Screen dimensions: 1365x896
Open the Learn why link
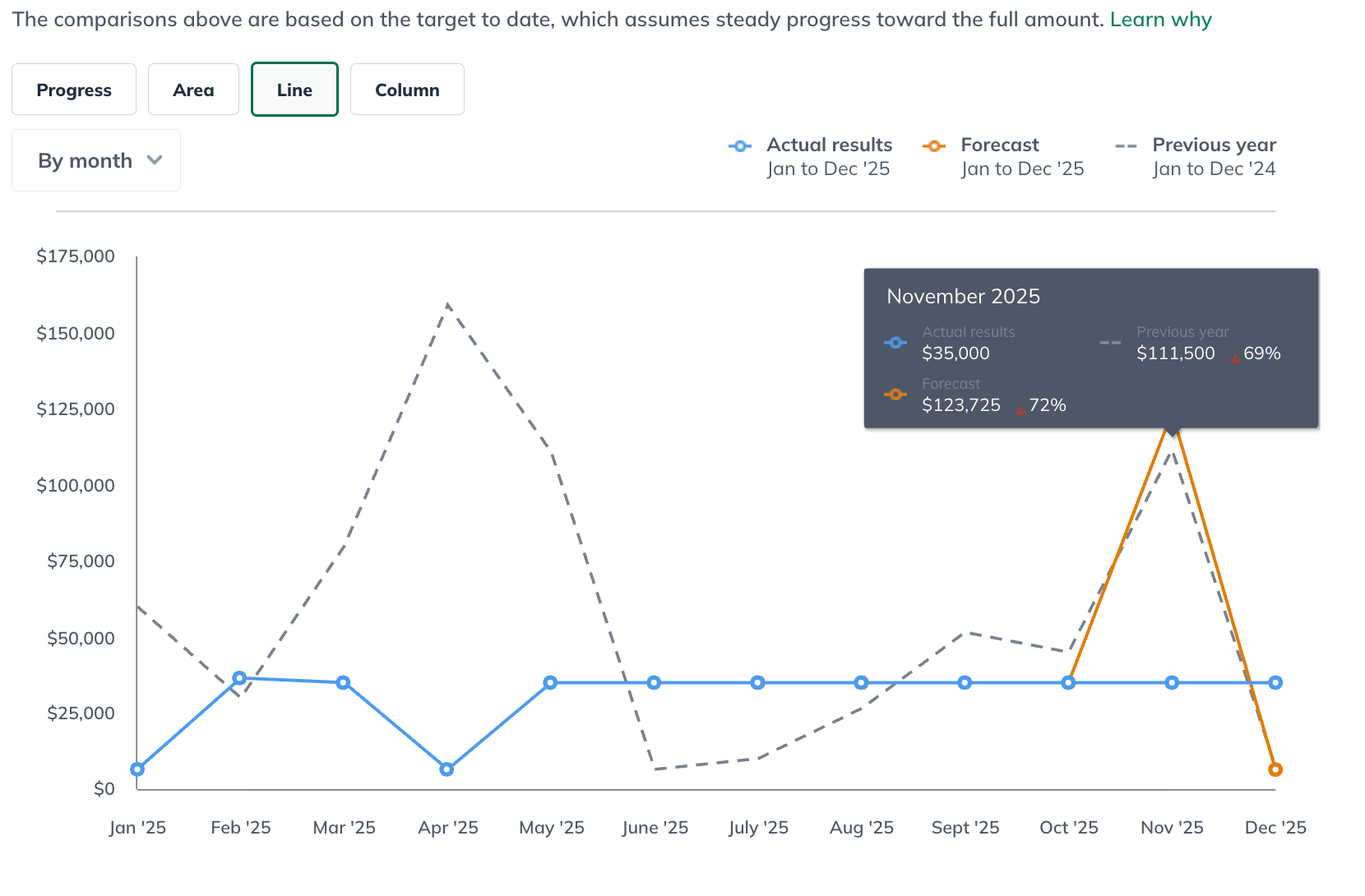click(x=1160, y=20)
